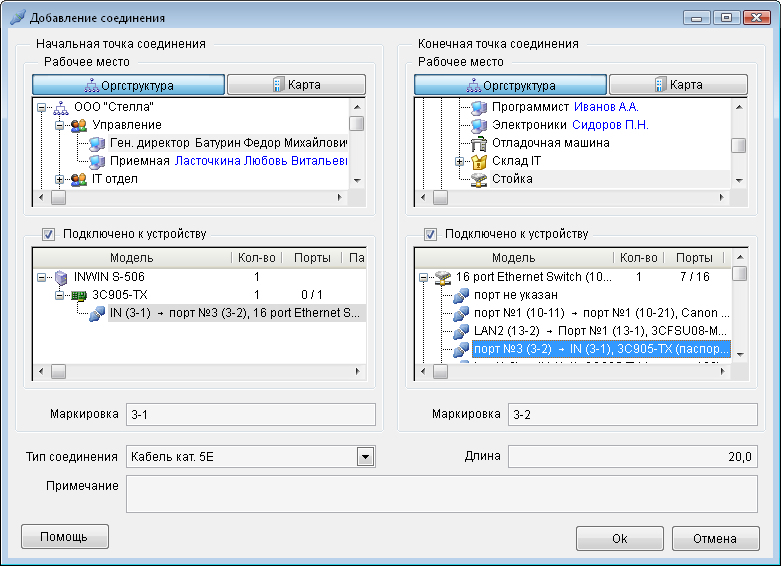Collapse the 16 port Ethernet Switch node
Screen dimensions: 781x566
click(x=423, y=277)
